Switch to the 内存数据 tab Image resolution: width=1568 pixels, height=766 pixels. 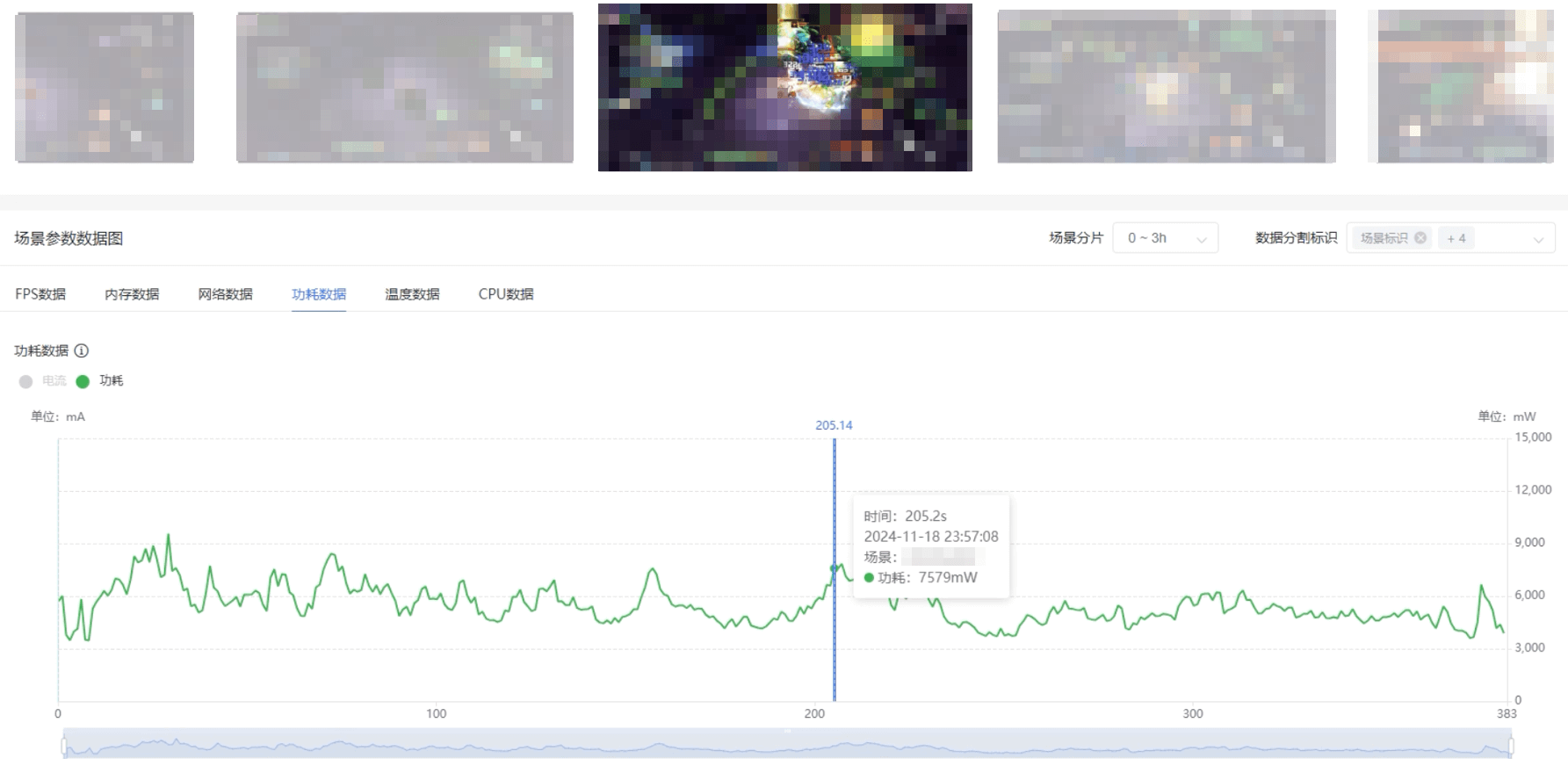tap(132, 294)
